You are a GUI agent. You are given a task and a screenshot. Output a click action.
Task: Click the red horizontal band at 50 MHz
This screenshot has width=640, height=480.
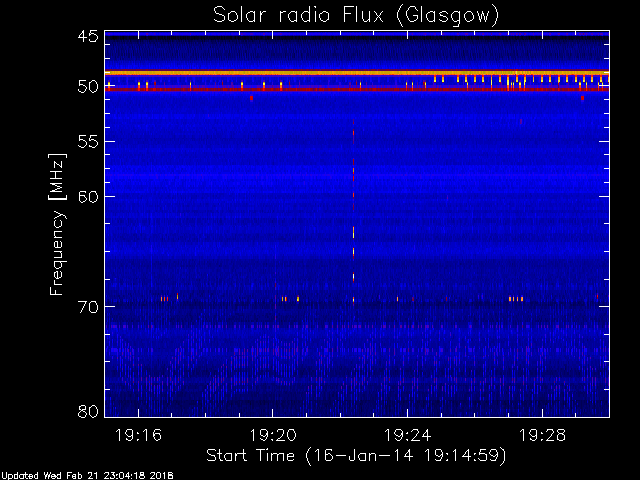[x=357, y=89]
